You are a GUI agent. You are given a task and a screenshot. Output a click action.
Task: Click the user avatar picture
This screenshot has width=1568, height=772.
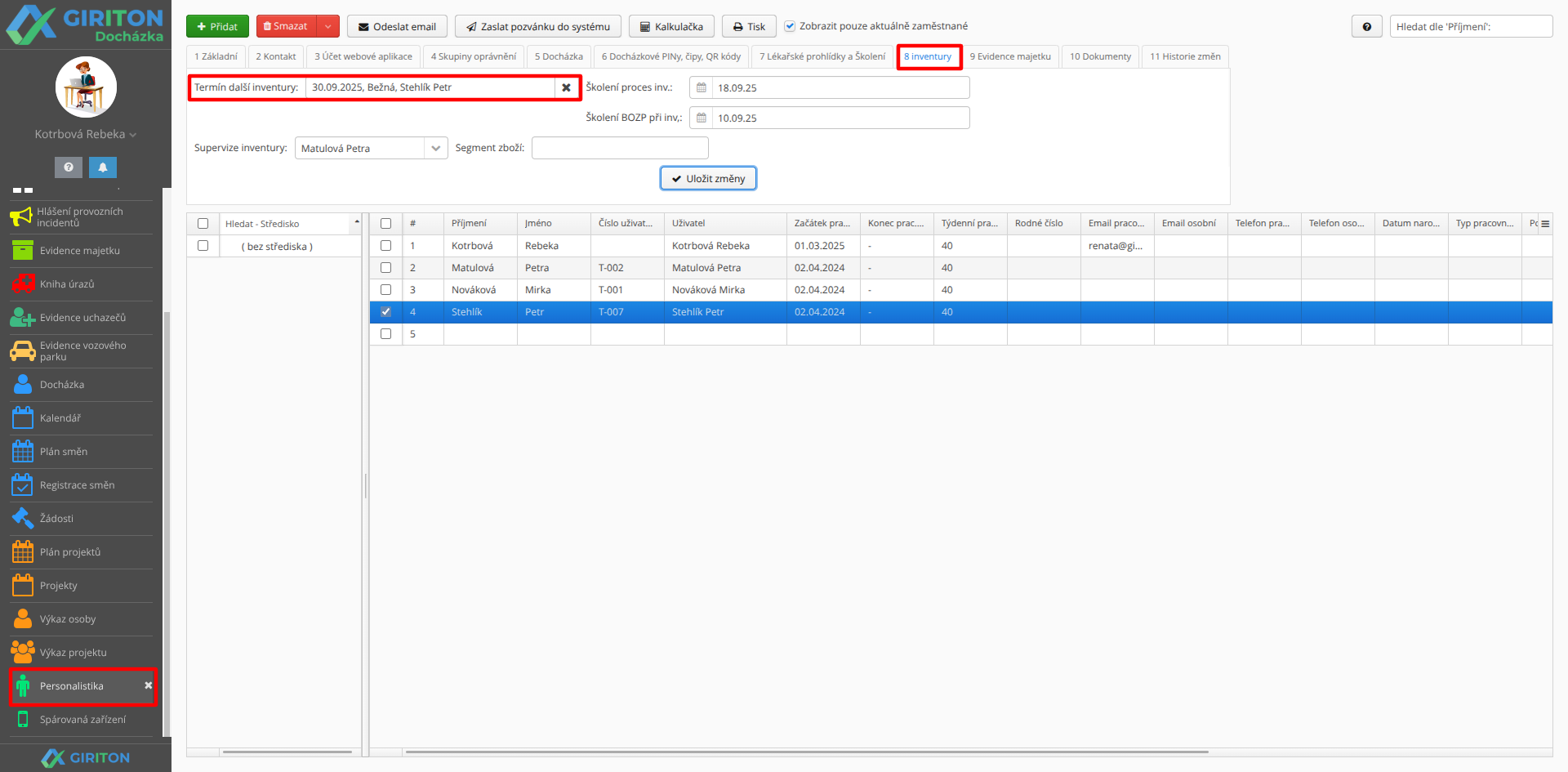86,87
